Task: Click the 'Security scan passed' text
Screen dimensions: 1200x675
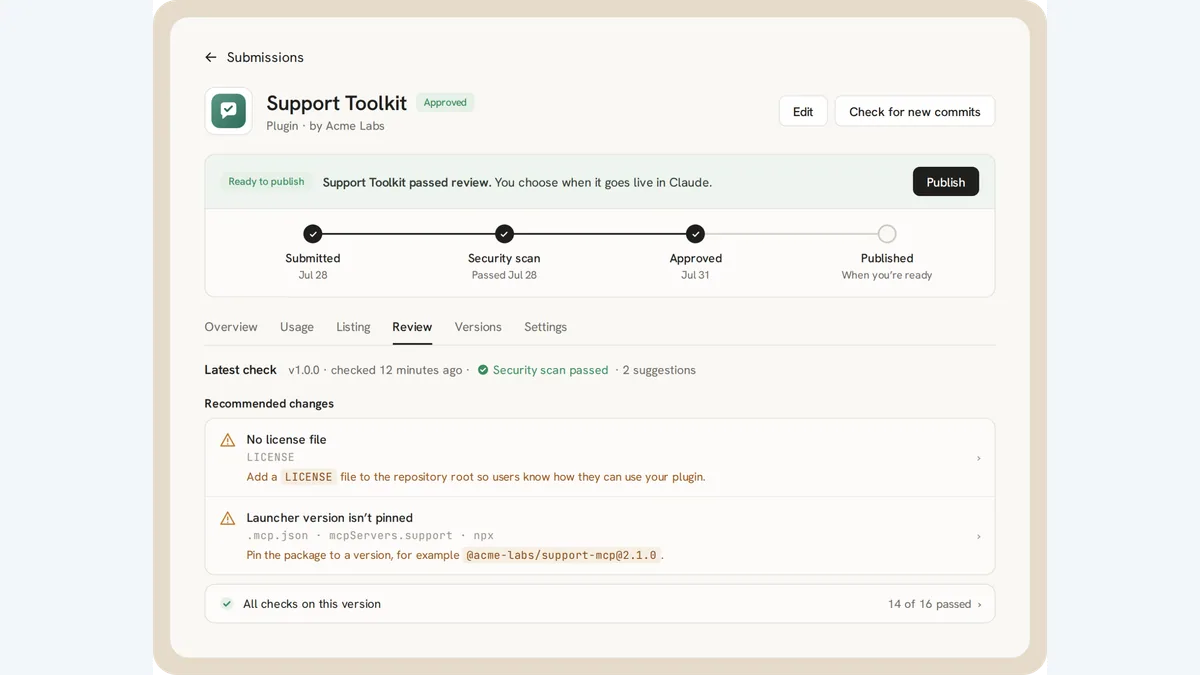Action: (550, 370)
